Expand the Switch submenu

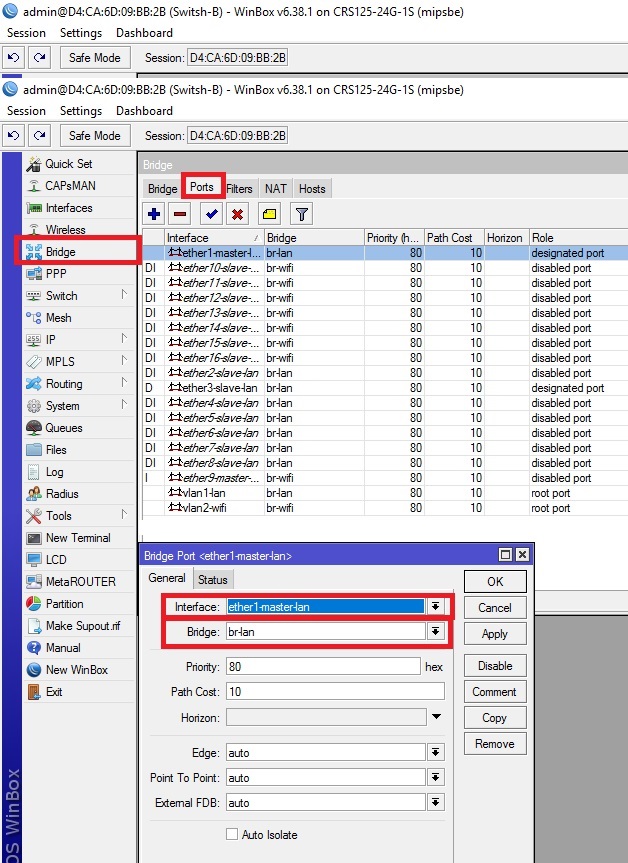click(x=124, y=294)
